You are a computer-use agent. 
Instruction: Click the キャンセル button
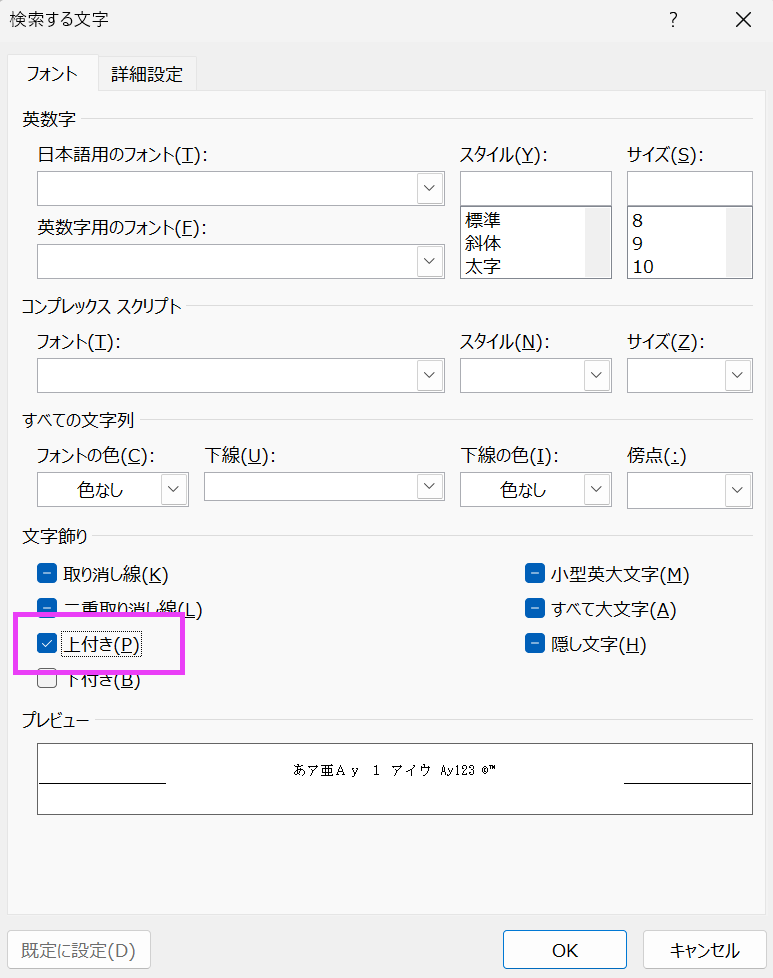point(704,950)
